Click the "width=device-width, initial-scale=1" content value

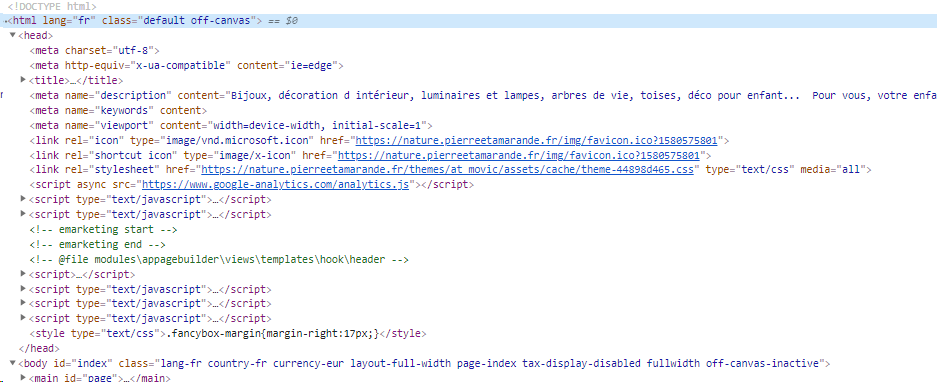(317, 126)
